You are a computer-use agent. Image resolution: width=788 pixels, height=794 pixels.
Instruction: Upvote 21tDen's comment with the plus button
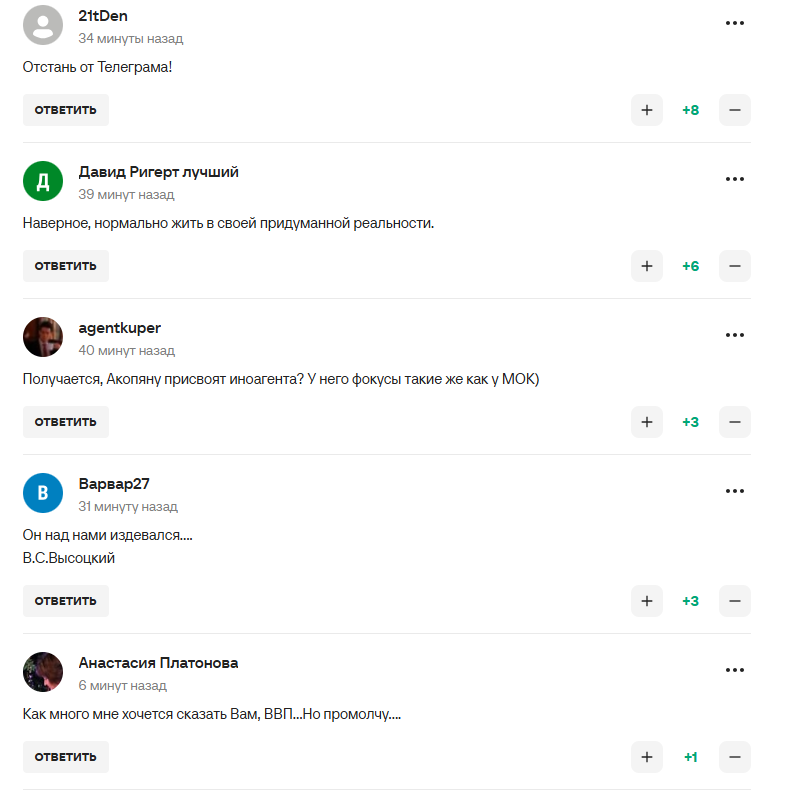[x=647, y=110]
